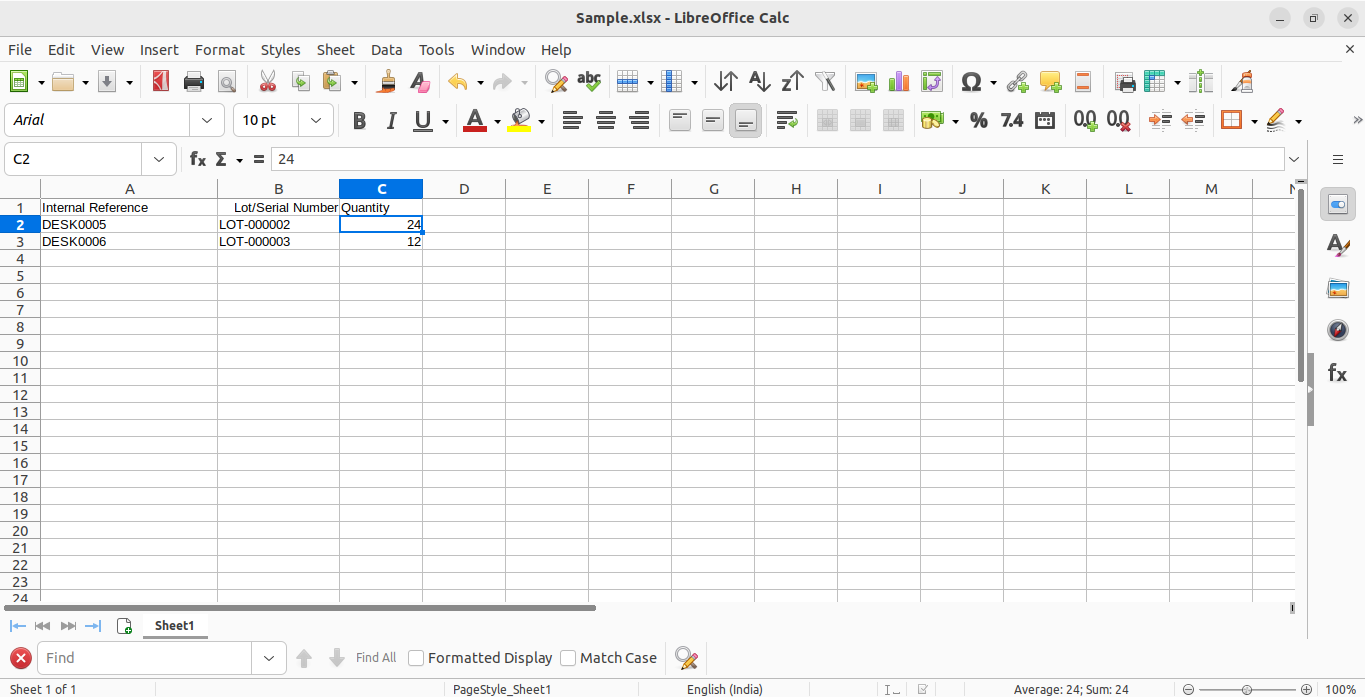Viewport: 1365px width, 697px height.
Task: Click Find Previous up arrow
Action: pos(304,658)
